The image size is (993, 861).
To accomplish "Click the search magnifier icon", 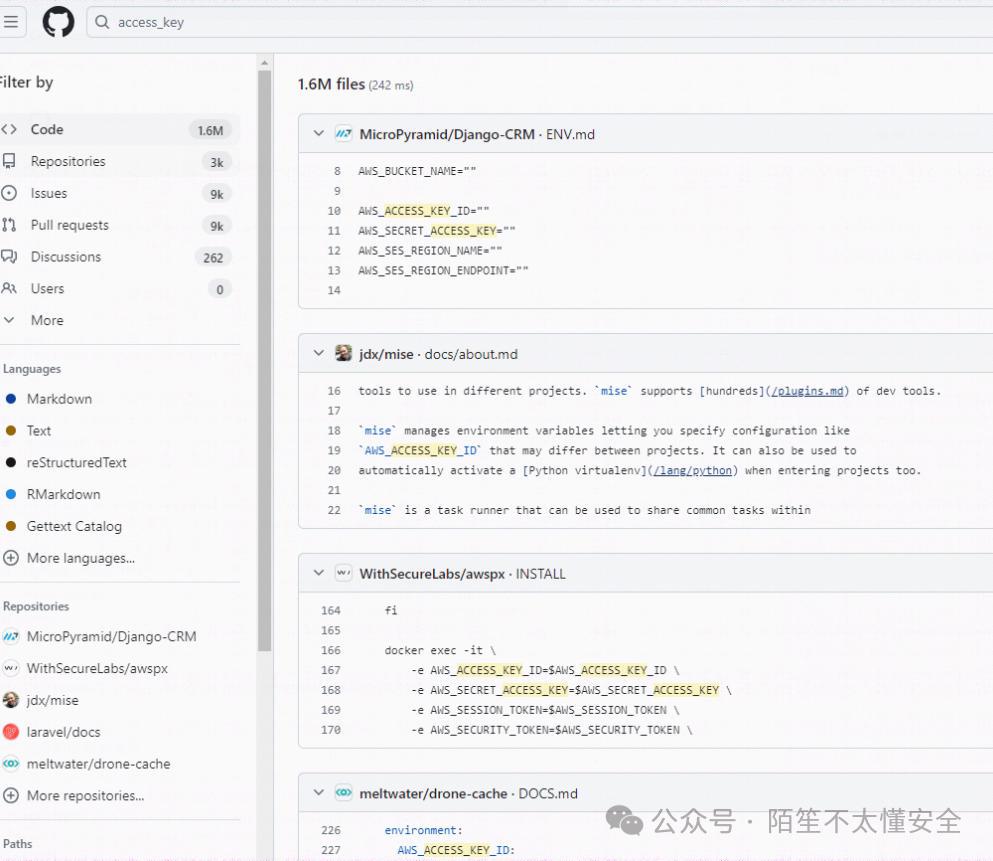I will [x=100, y=21].
